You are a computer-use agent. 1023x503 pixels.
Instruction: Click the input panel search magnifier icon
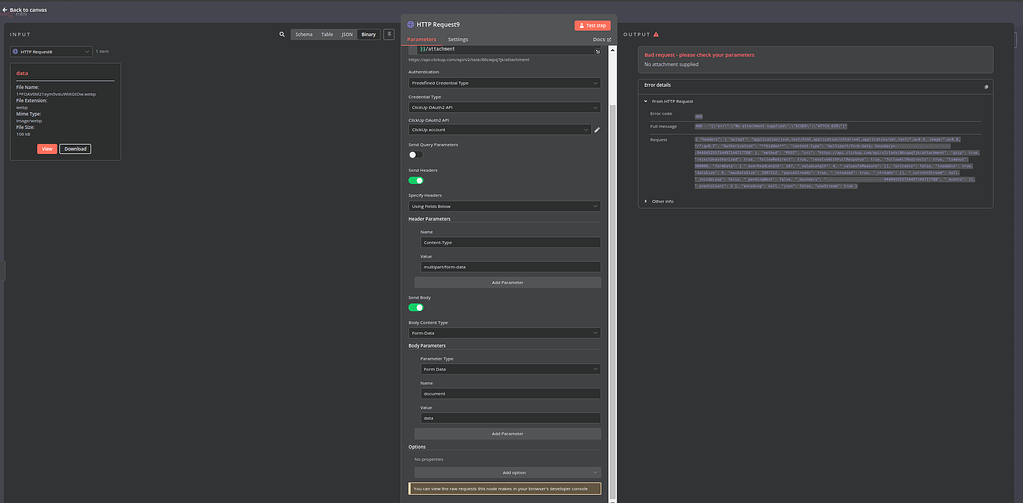point(282,34)
